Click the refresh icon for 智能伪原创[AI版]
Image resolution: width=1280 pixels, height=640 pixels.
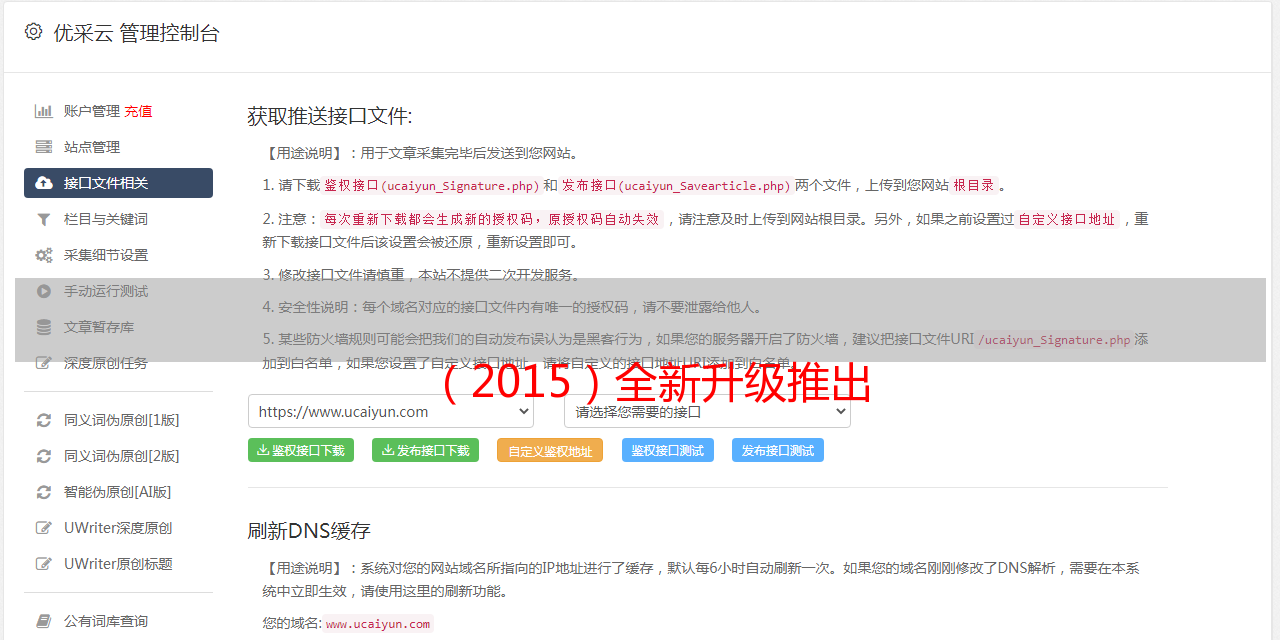click(x=44, y=492)
